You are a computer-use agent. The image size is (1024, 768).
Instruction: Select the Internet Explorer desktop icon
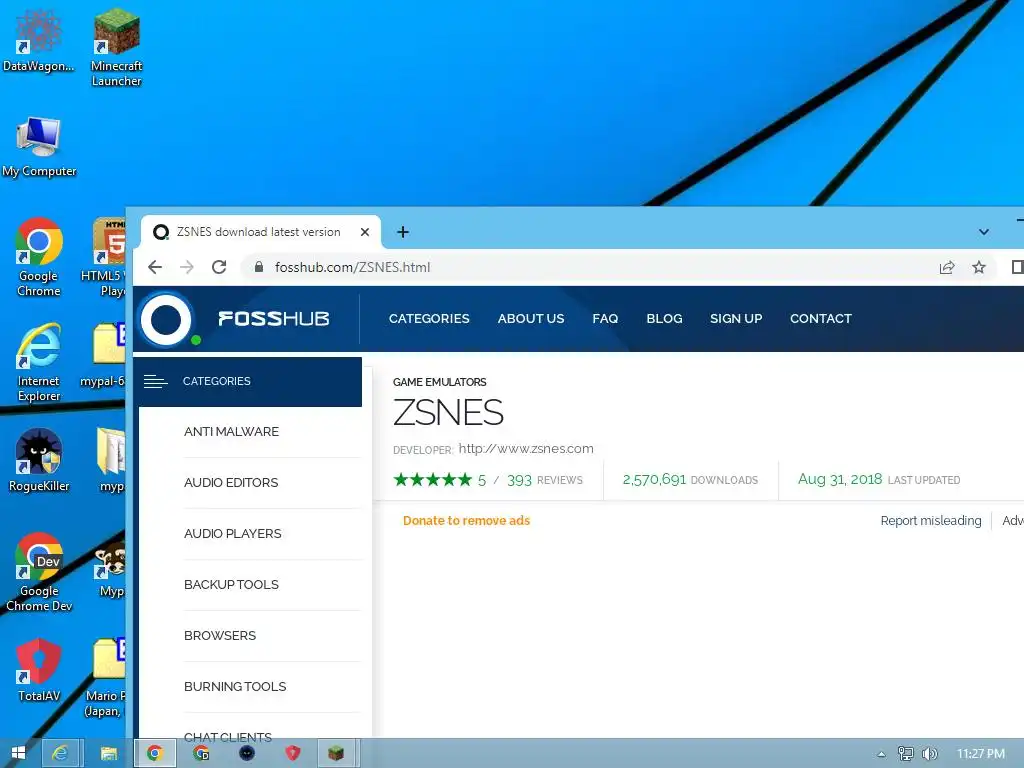(39, 362)
